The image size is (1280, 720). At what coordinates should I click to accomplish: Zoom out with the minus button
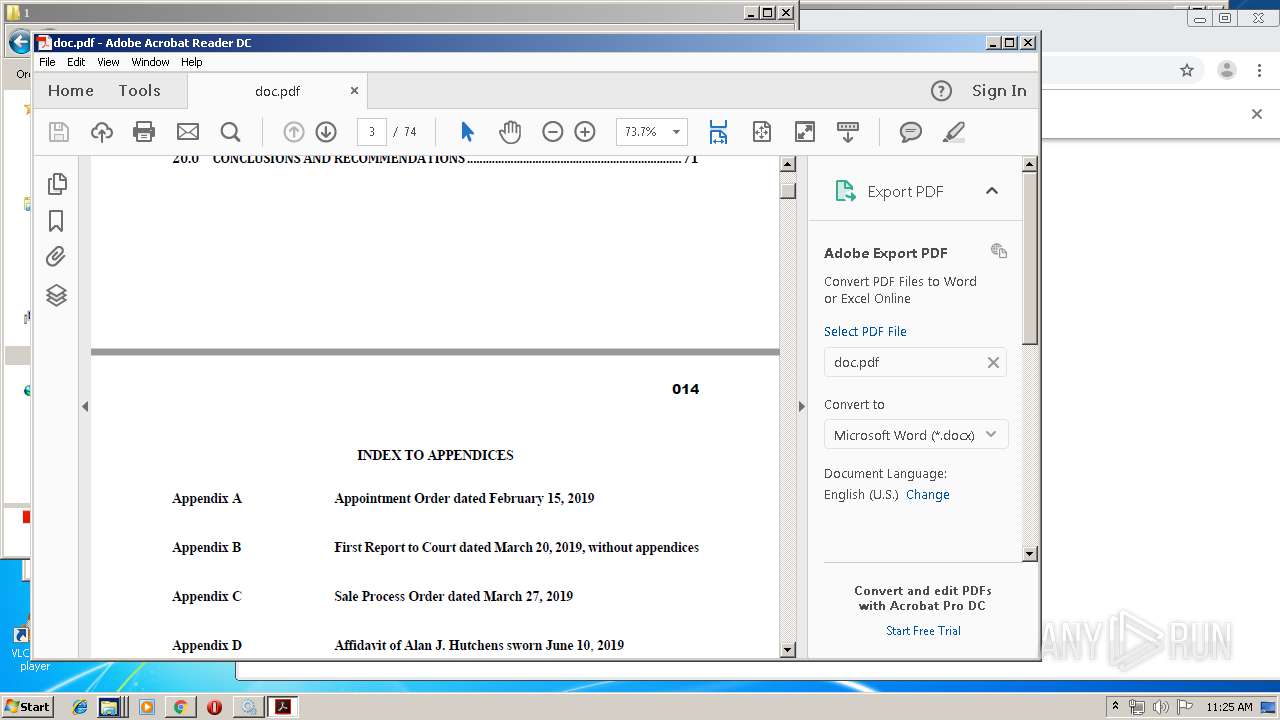tap(553, 132)
